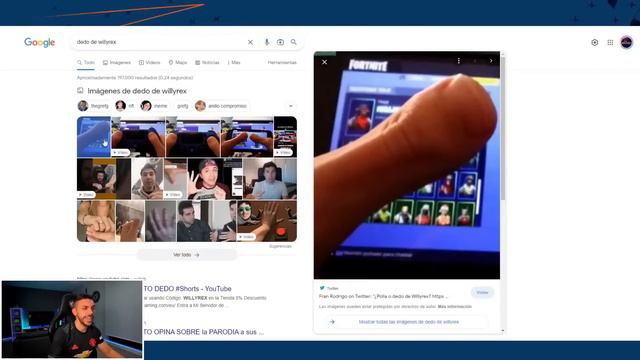
Task: Clear the search query with the X
Action: [x=250, y=42]
